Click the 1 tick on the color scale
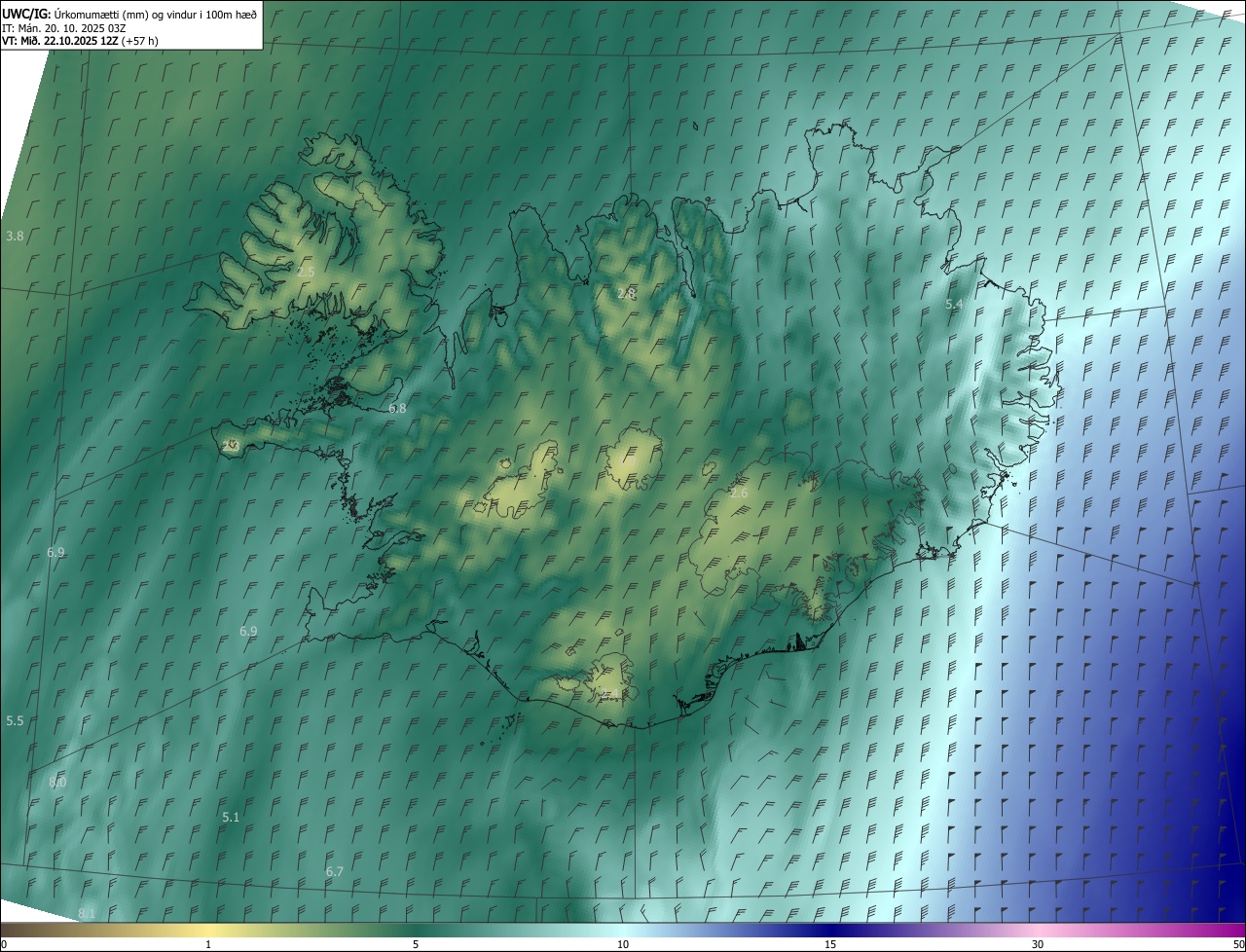This screenshot has width=1246, height=952. [x=208, y=944]
